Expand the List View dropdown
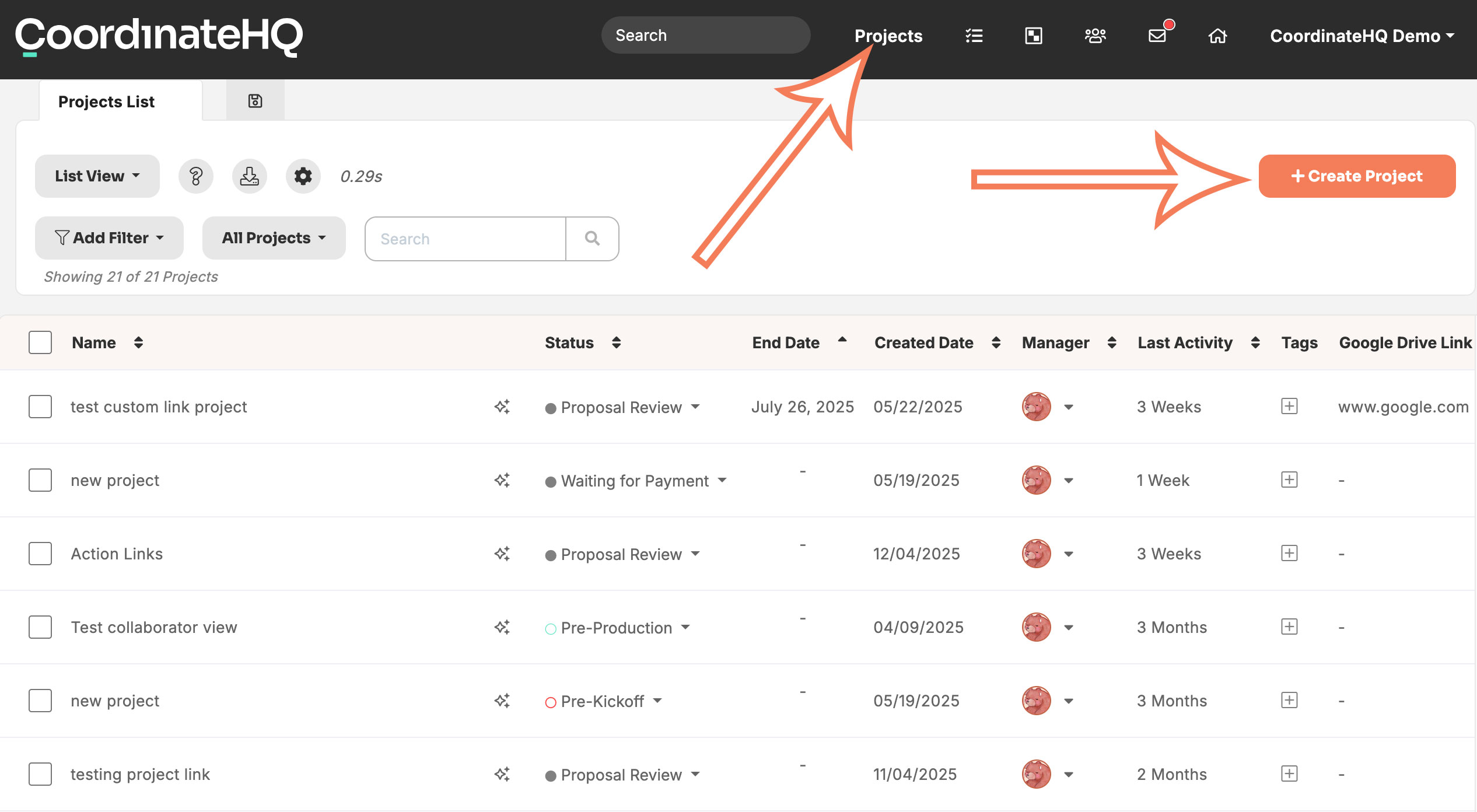1477x812 pixels. tap(97, 176)
